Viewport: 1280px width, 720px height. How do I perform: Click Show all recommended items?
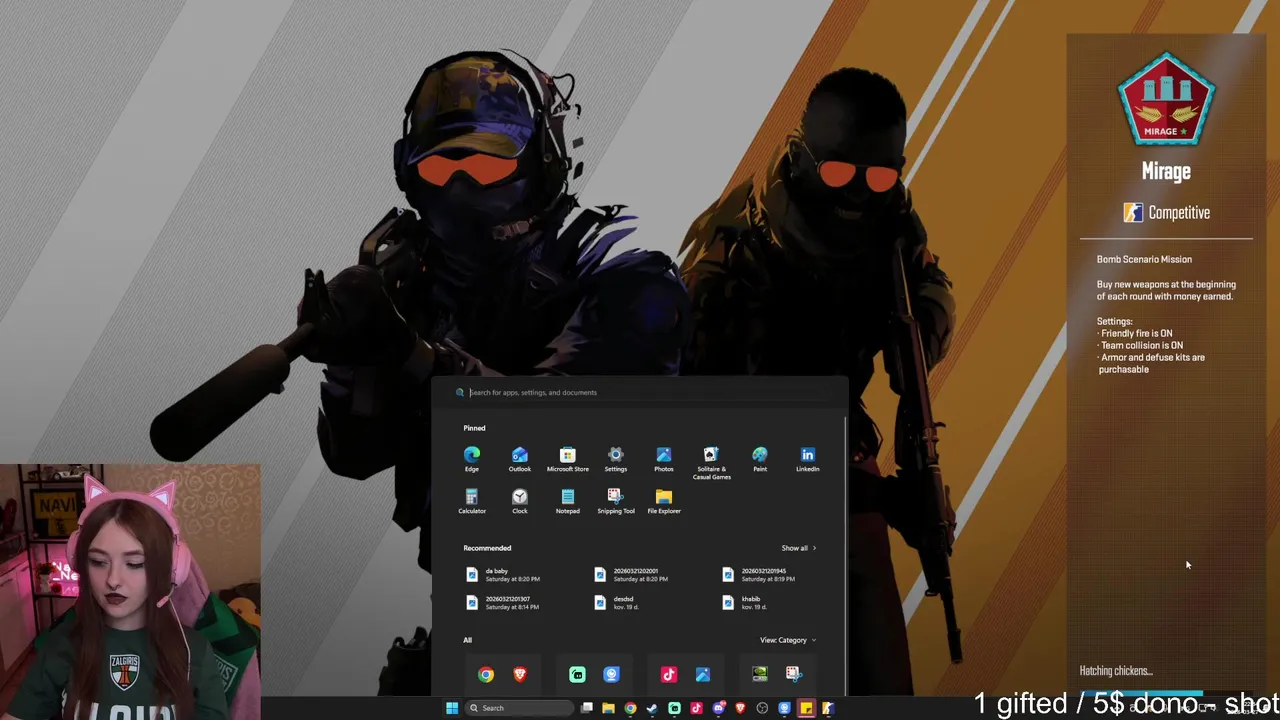[x=799, y=548]
